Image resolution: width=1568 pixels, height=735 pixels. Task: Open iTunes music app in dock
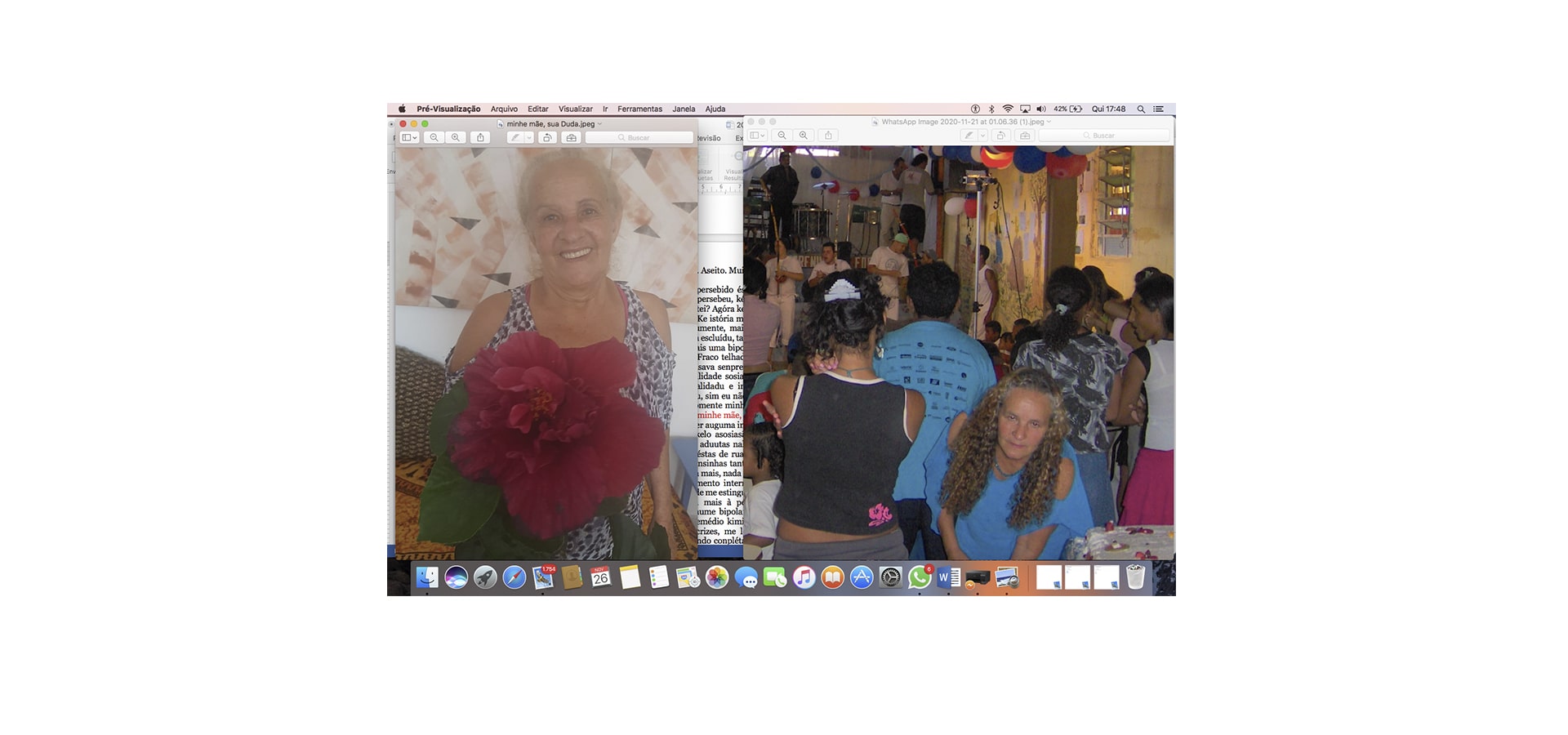pos(804,577)
